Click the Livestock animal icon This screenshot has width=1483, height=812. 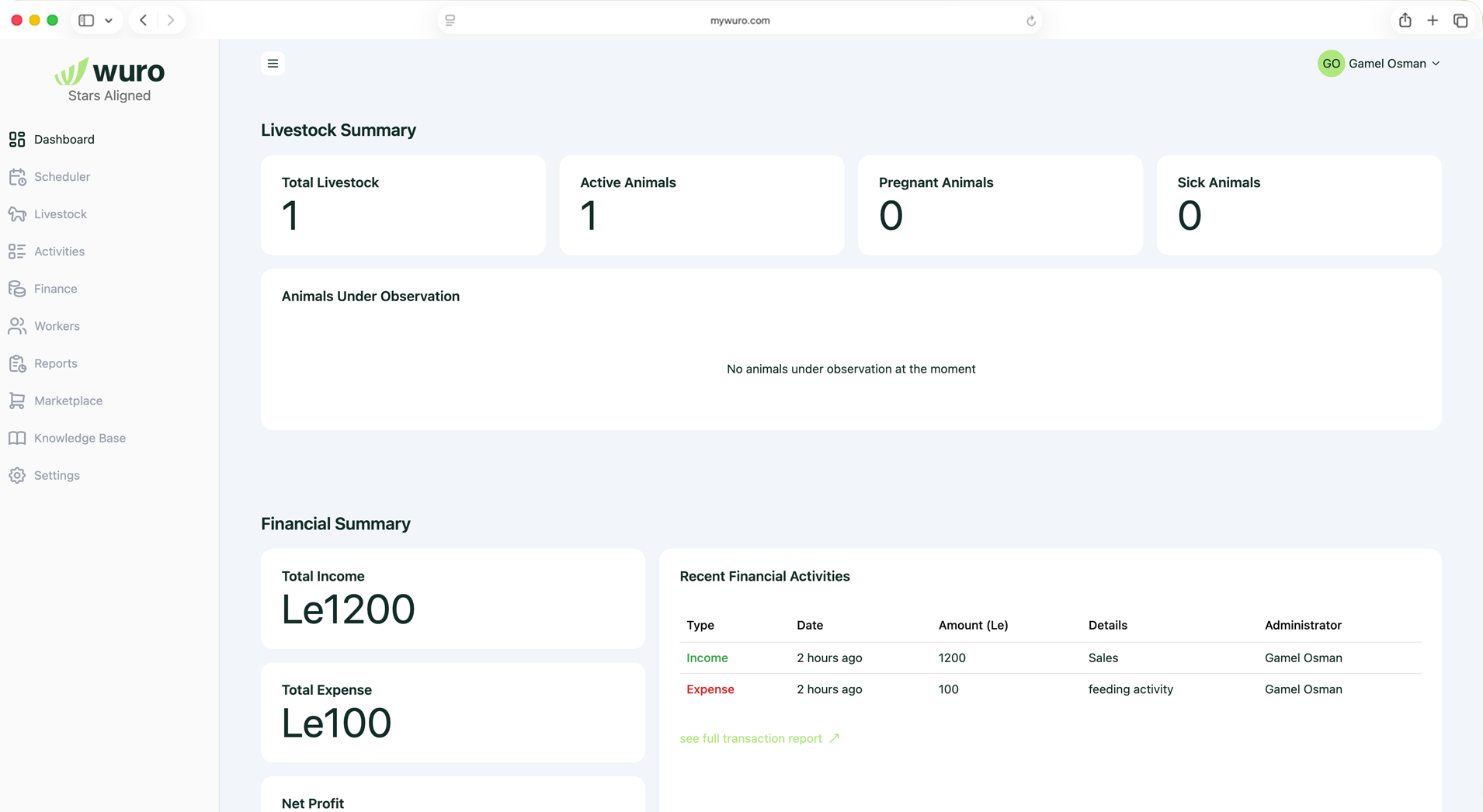(x=17, y=214)
